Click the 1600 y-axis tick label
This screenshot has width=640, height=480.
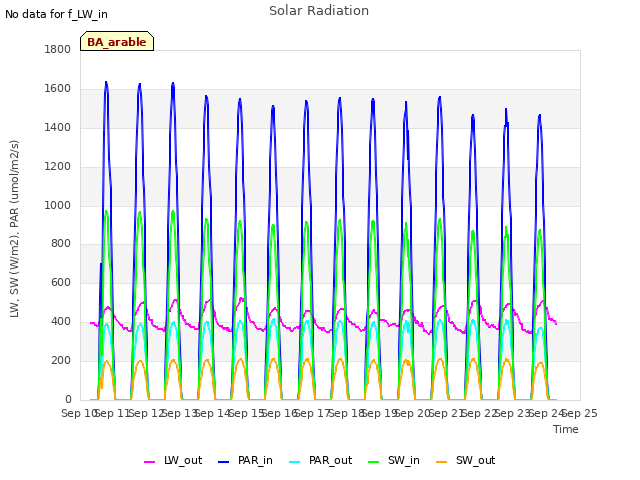pos(58,89)
